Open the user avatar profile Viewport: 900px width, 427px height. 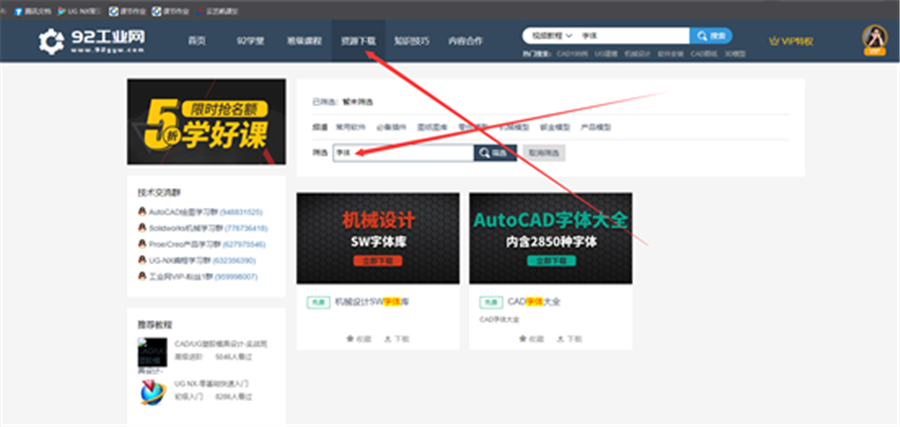tap(875, 38)
